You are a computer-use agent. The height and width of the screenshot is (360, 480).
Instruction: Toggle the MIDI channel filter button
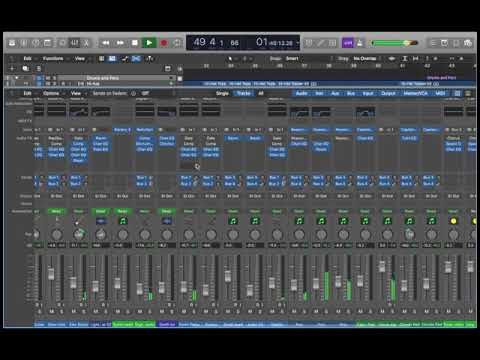coord(440,93)
